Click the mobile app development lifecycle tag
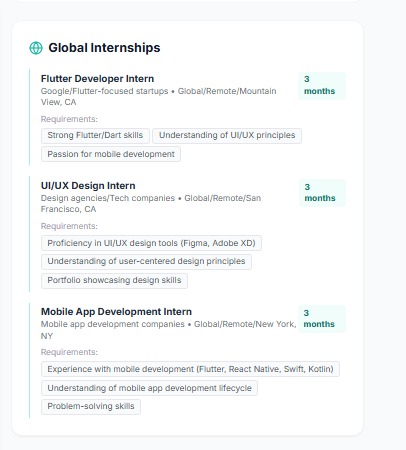 pyautogui.click(x=149, y=388)
